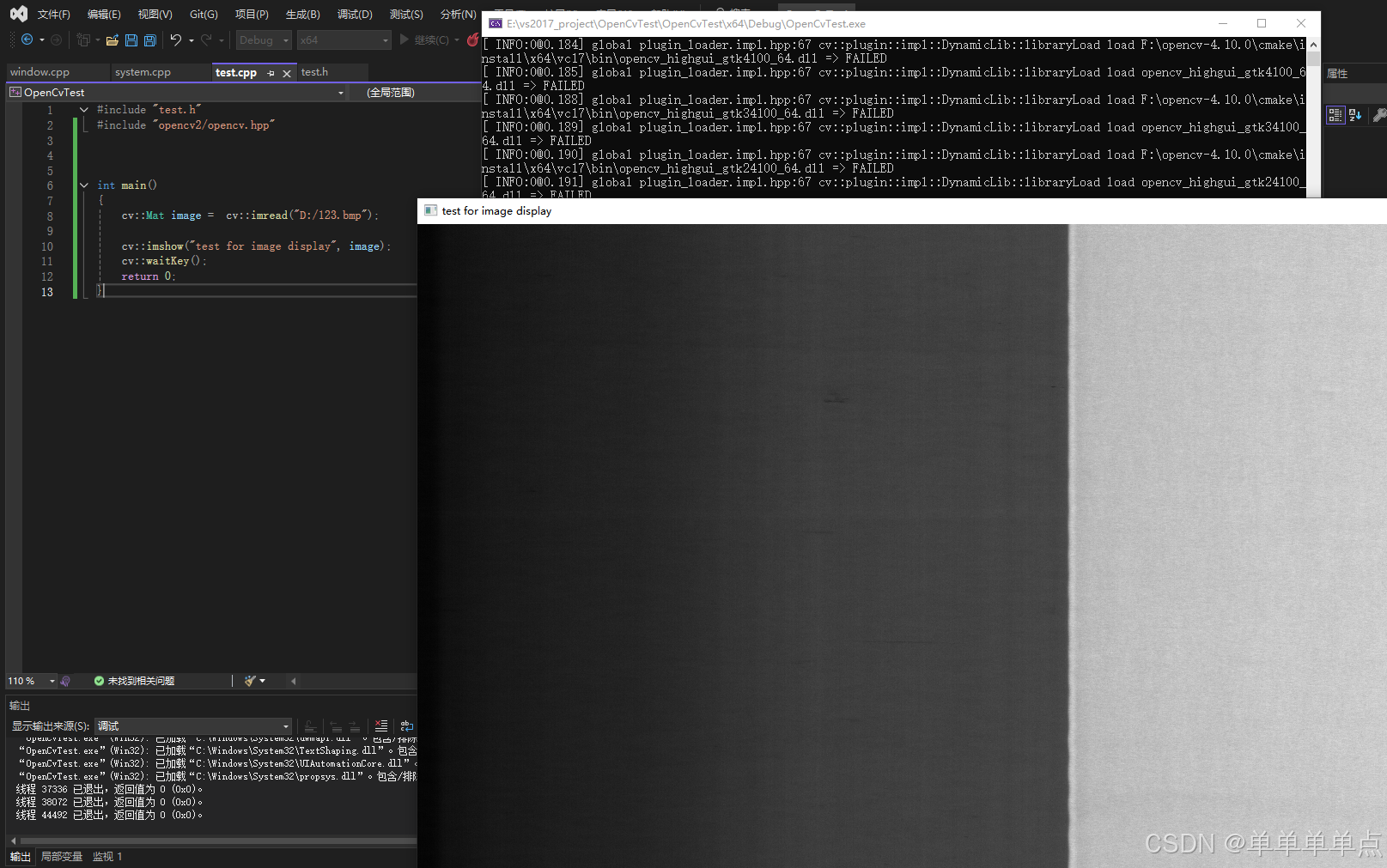Screen dimensions: 1387x868
Task: Sort properties alphabetically
Action: pyautogui.click(x=1355, y=114)
